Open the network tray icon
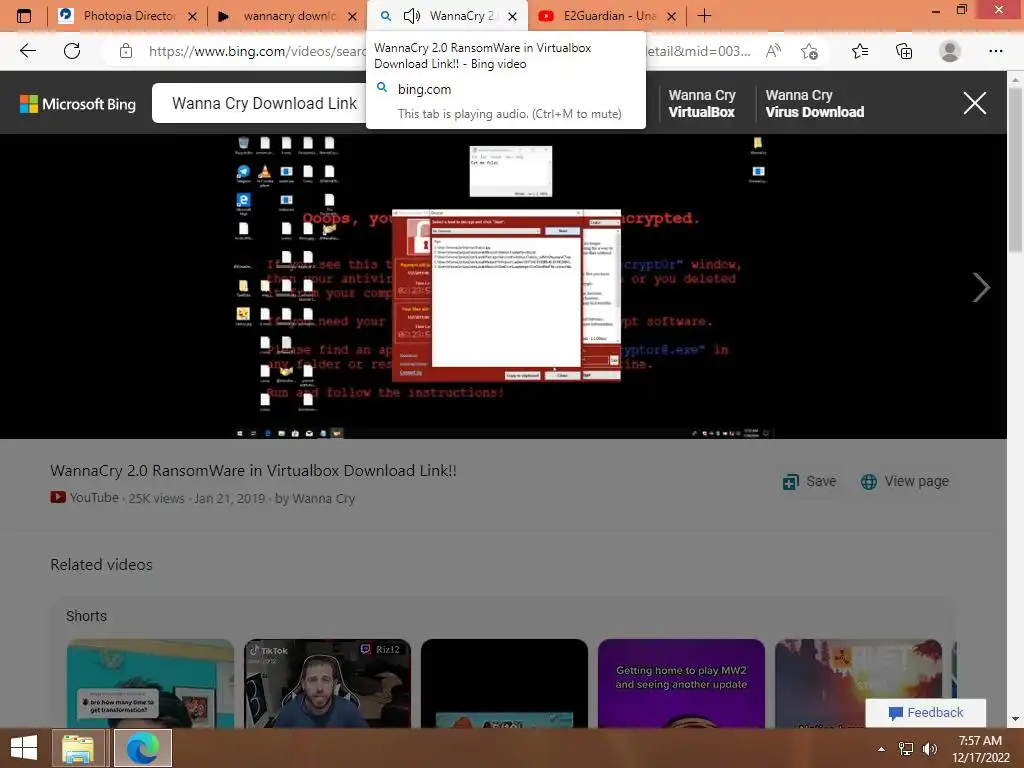This screenshot has width=1024, height=768. click(906, 749)
